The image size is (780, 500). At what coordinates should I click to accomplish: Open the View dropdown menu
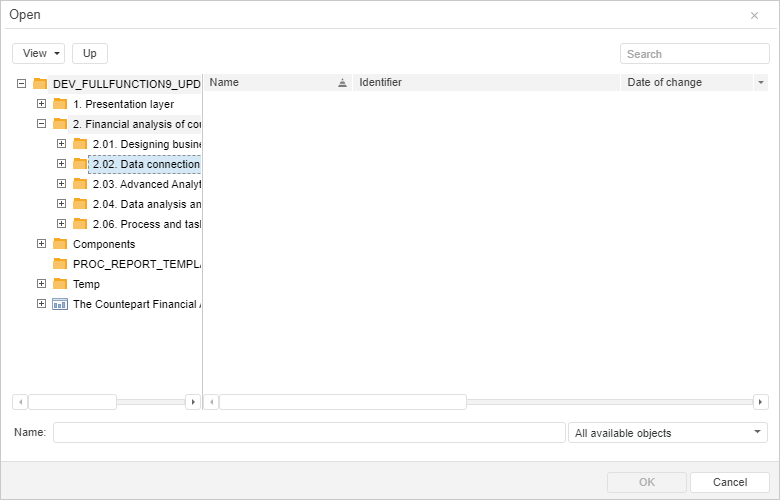39,53
